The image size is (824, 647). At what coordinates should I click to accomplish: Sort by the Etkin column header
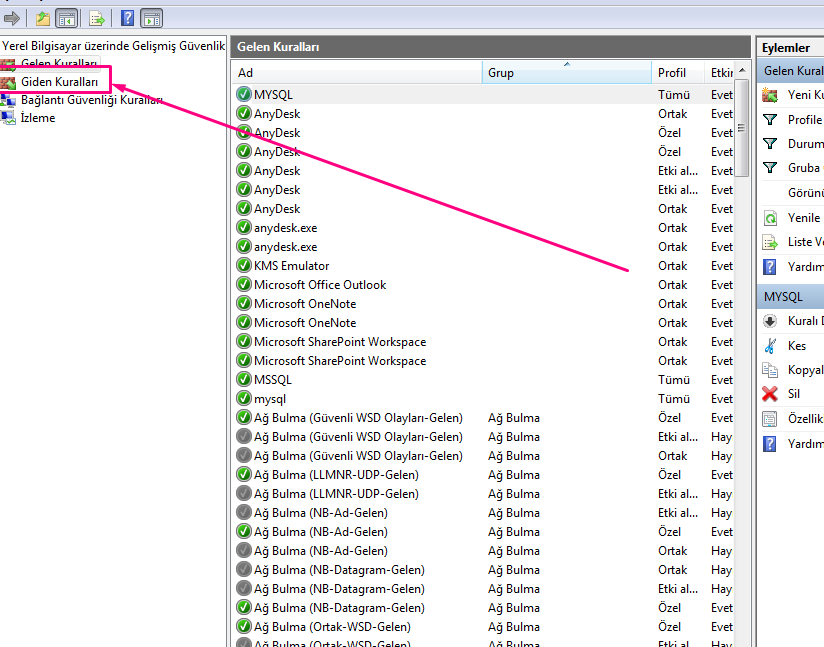(x=720, y=73)
